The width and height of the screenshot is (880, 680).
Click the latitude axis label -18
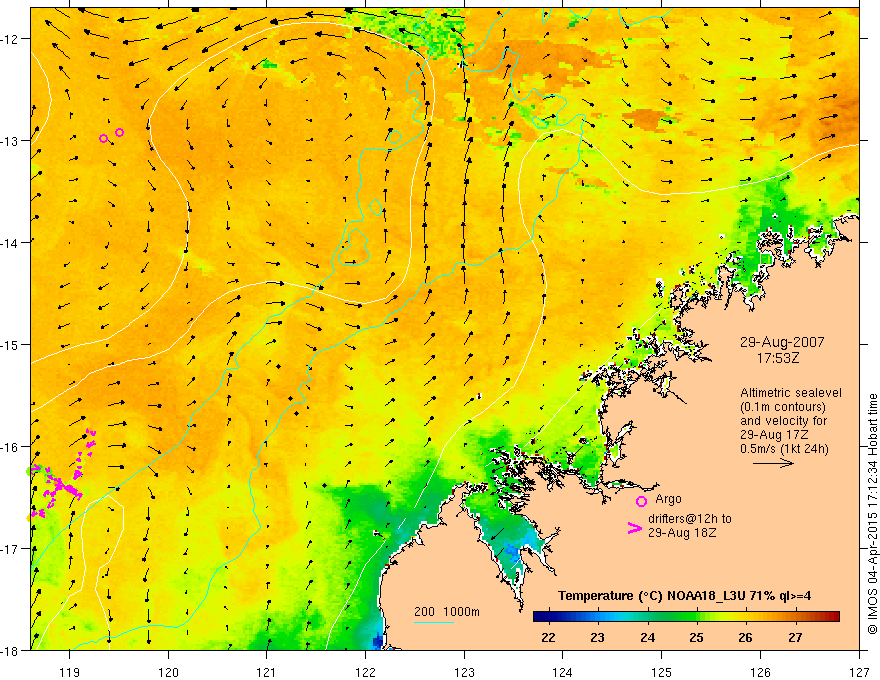pos(10,650)
